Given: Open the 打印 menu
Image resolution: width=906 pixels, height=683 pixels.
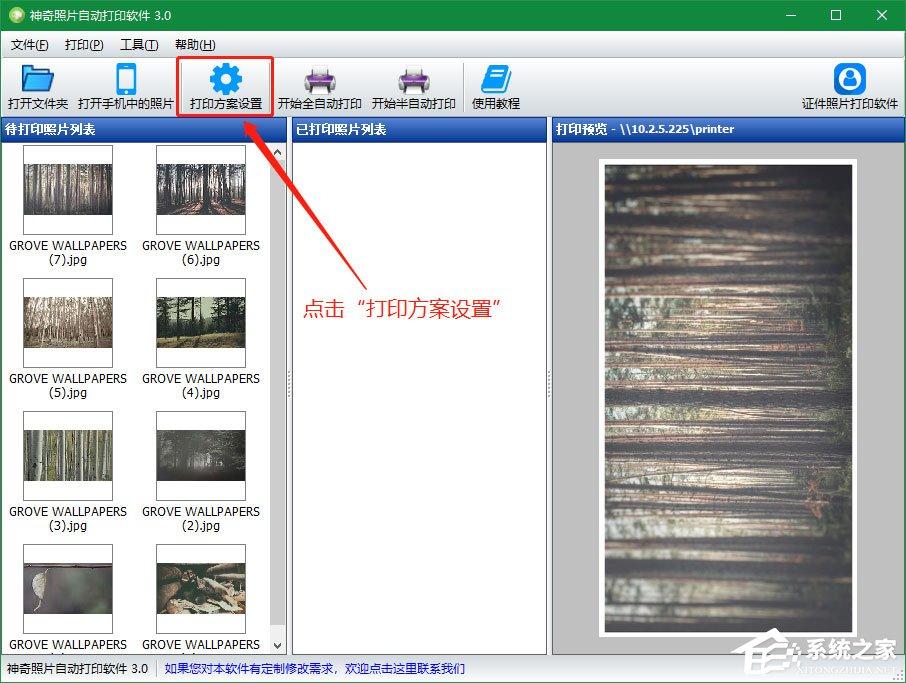Looking at the screenshot, I should pyautogui.click(x=84, y=45).
